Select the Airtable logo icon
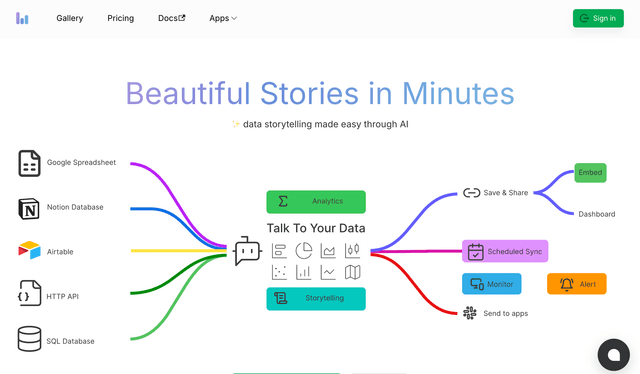 click(29, 250)
